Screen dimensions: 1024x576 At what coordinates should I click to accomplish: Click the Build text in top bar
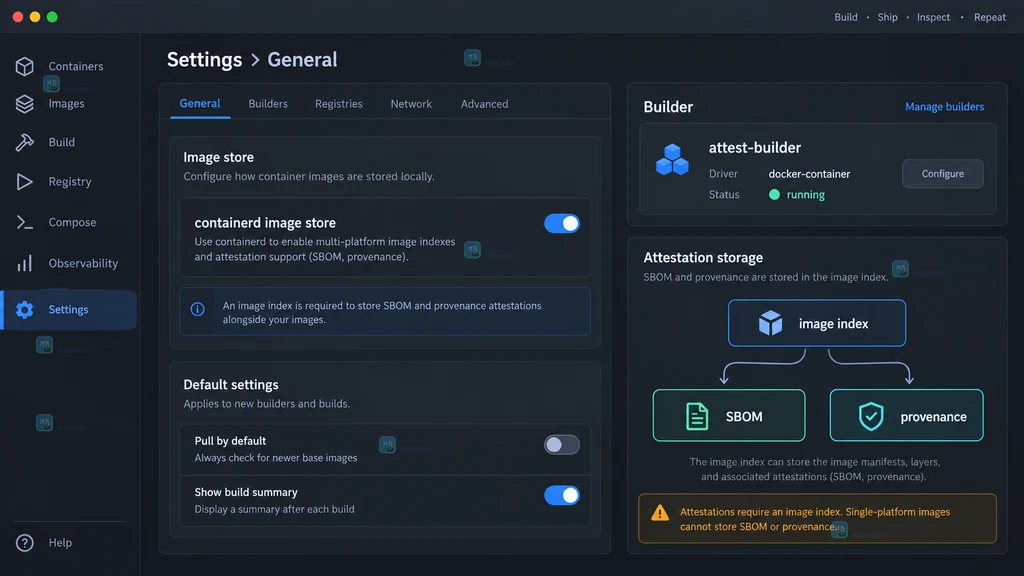pos(846,17)
